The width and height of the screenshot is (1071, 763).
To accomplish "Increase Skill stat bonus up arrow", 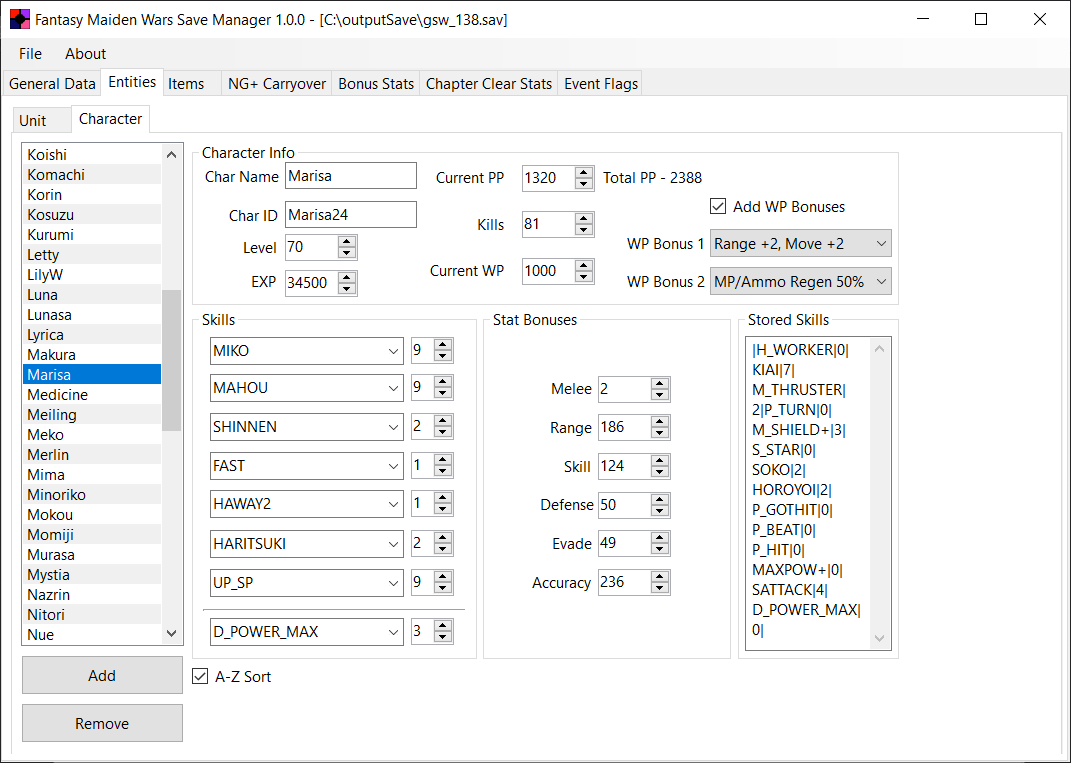I will (x=660, y=461).
